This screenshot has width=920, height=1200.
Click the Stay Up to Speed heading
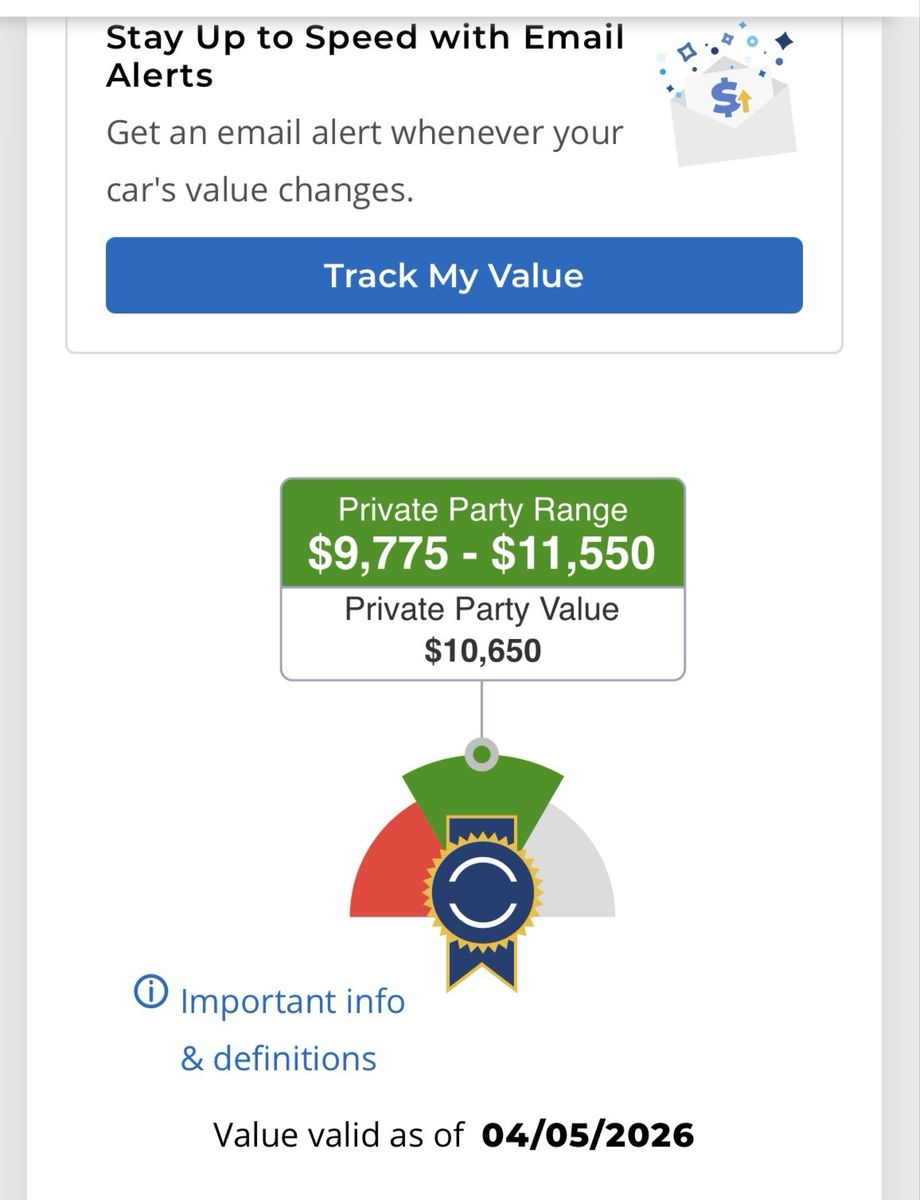click(365, 56)
